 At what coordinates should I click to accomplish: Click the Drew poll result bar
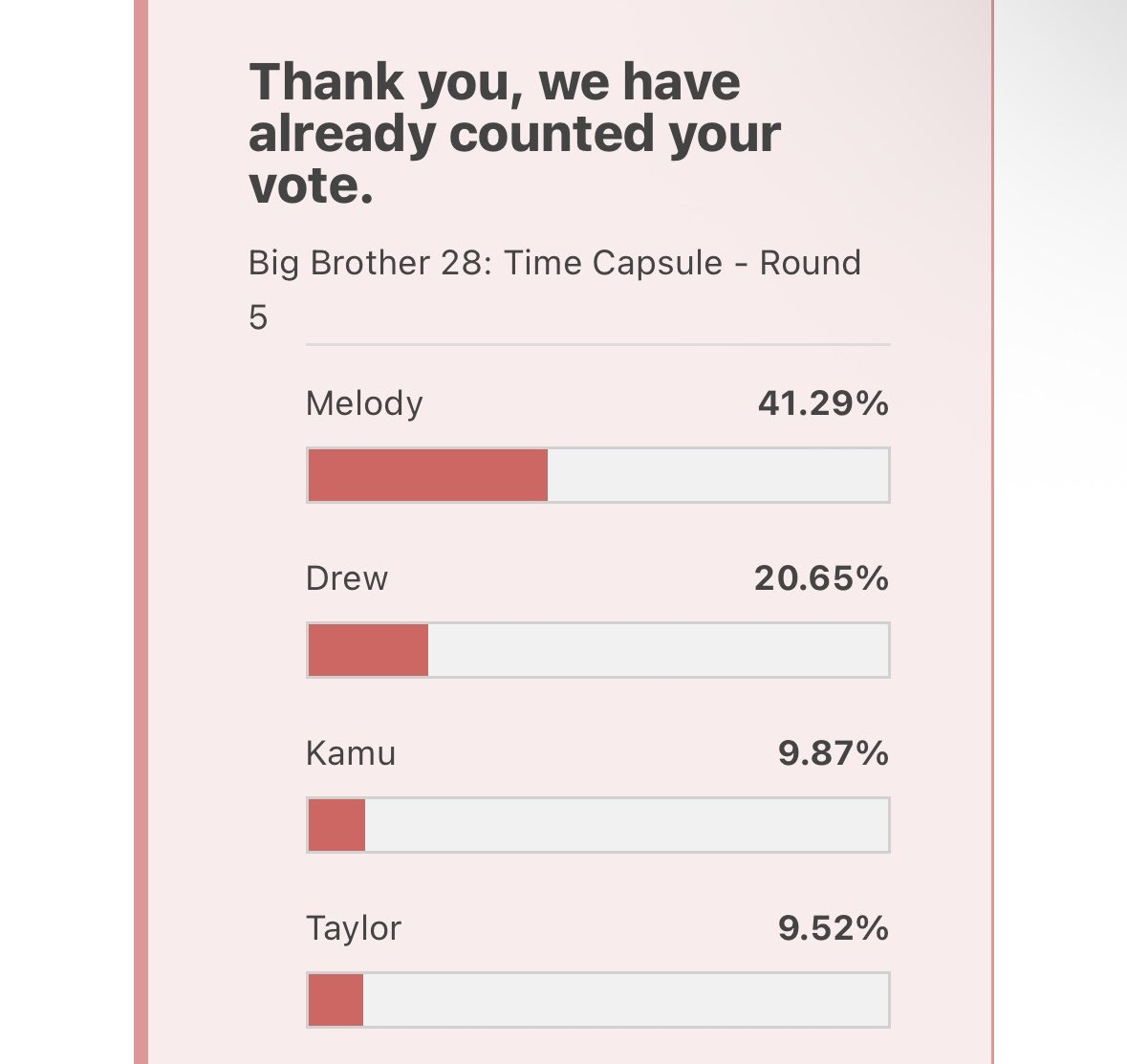coord(598,650)
